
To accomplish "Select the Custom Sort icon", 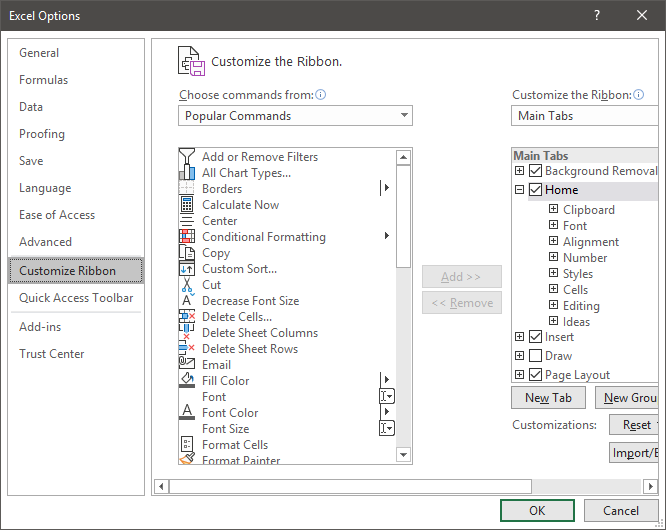I will point(187,269).
